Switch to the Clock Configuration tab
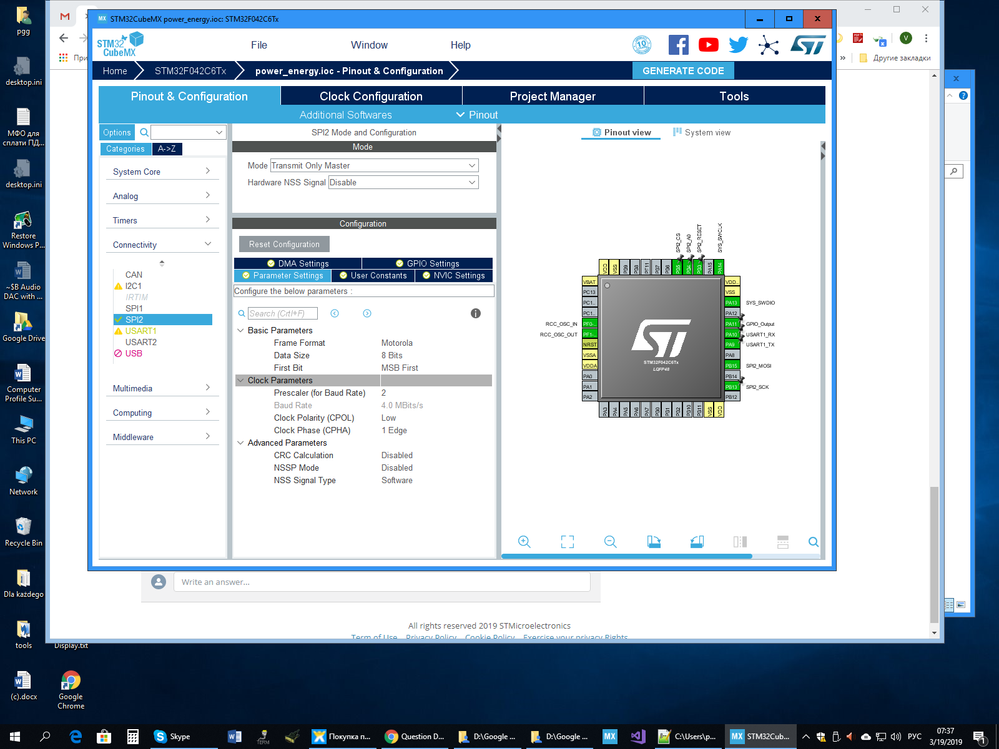The width and height of the screenshot is (999, 749). (x=371, y=96)
